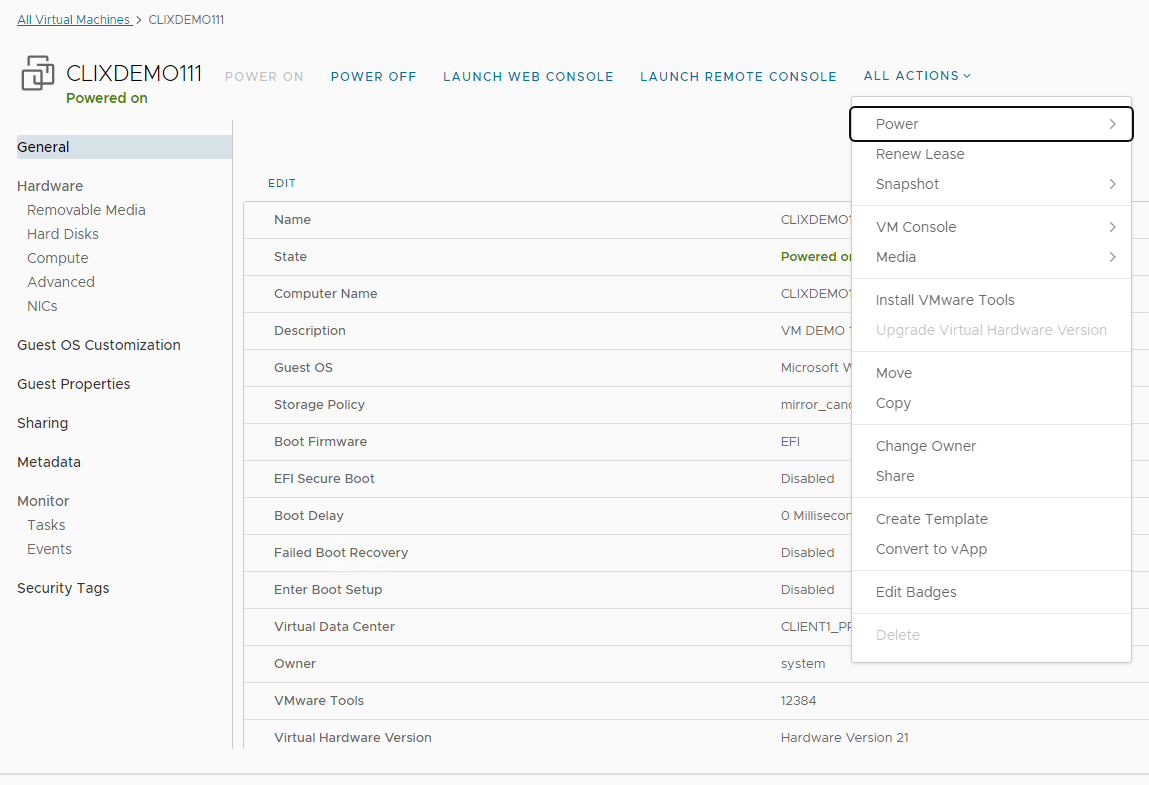Click the CLIXDEMO111 virtual machine icon
The height and width of the screenshot is (785, 1149).
pos(38,74)
